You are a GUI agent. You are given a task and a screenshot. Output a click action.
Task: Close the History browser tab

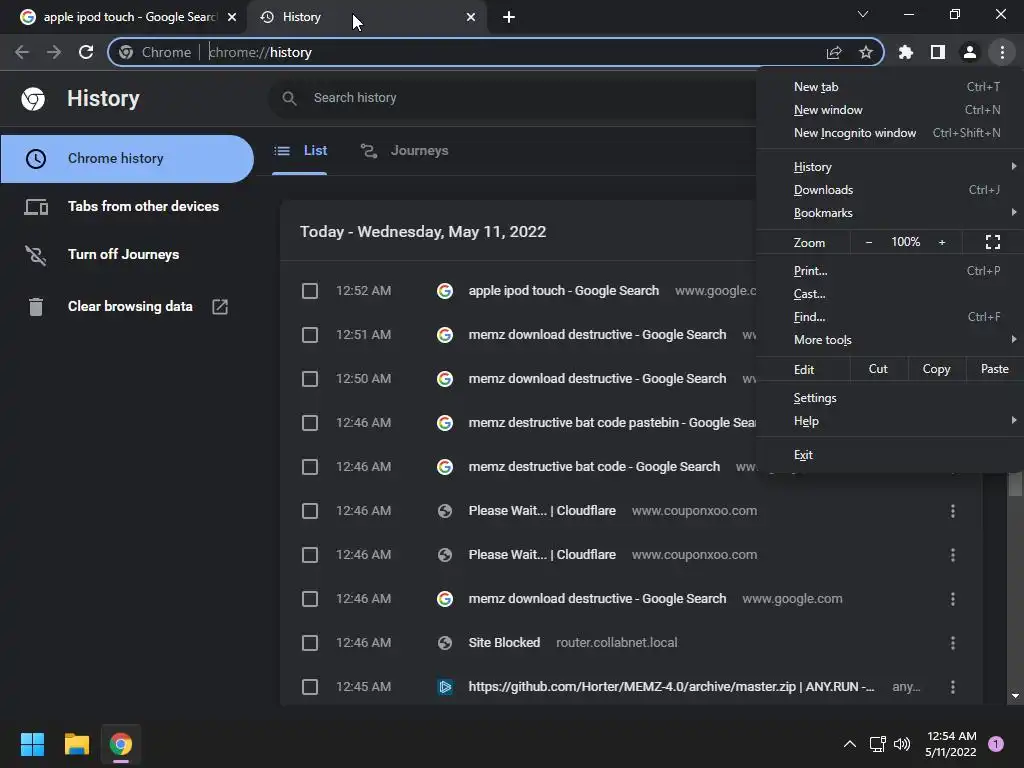471,17
